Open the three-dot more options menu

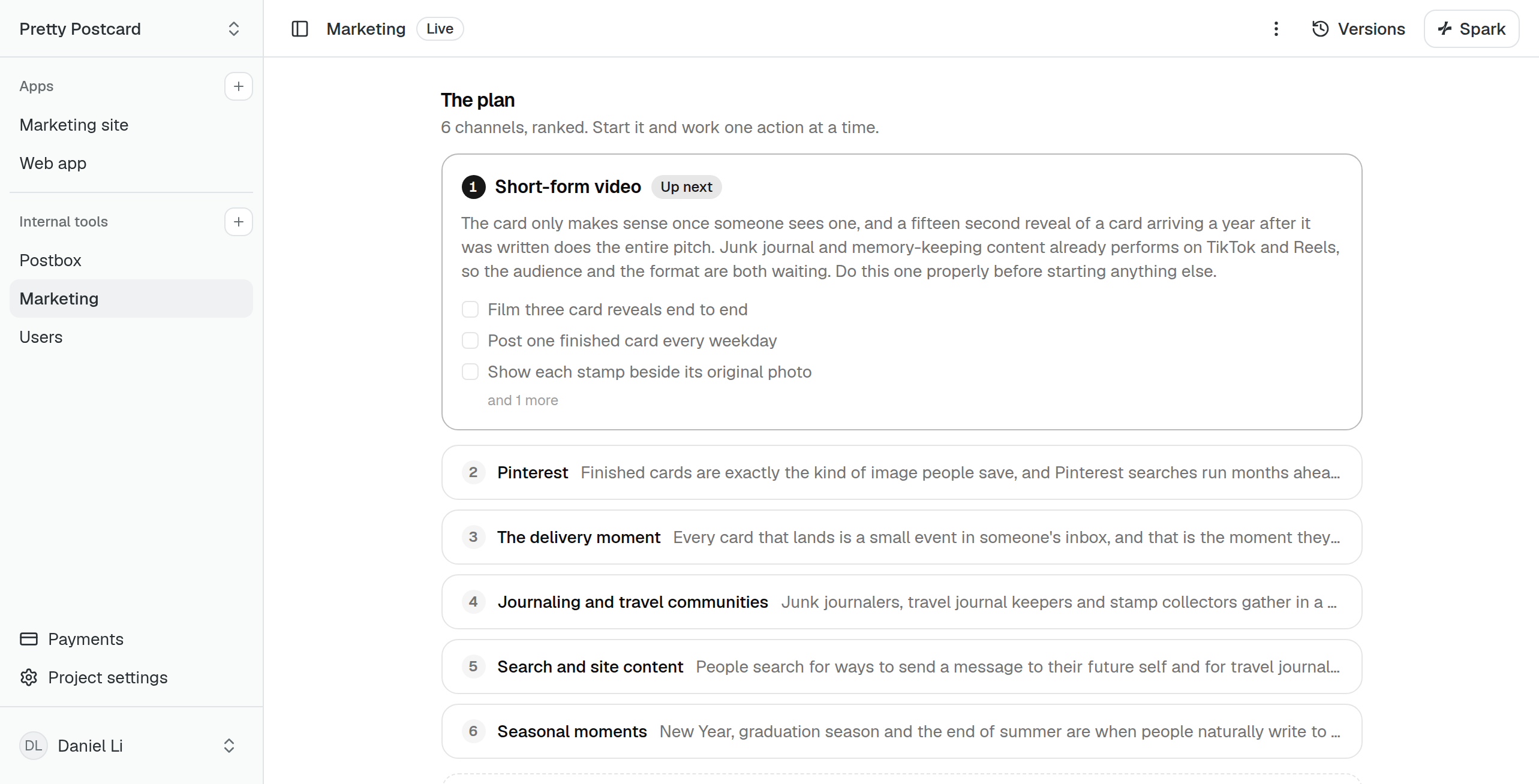coord(1276,29)
